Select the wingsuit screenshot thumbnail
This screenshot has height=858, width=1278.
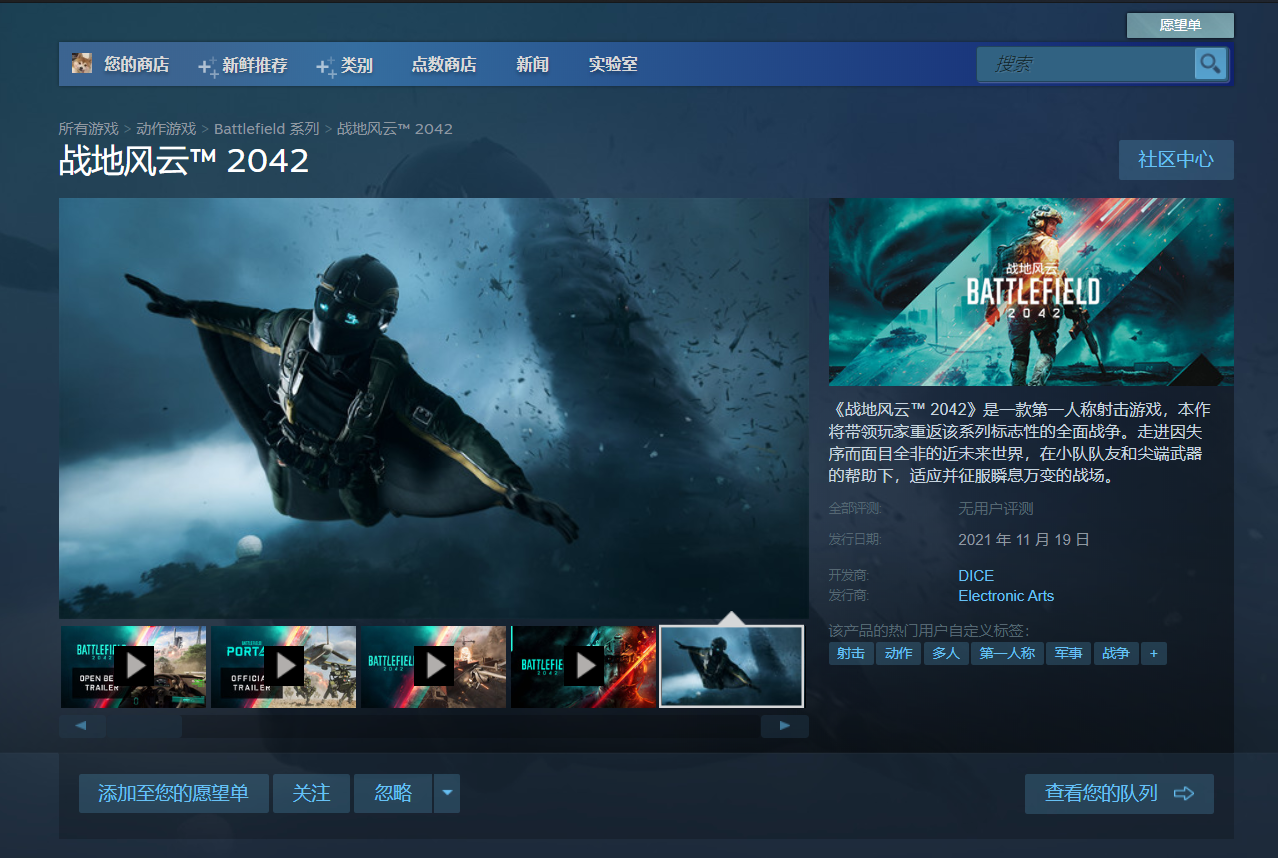(732, 666)
